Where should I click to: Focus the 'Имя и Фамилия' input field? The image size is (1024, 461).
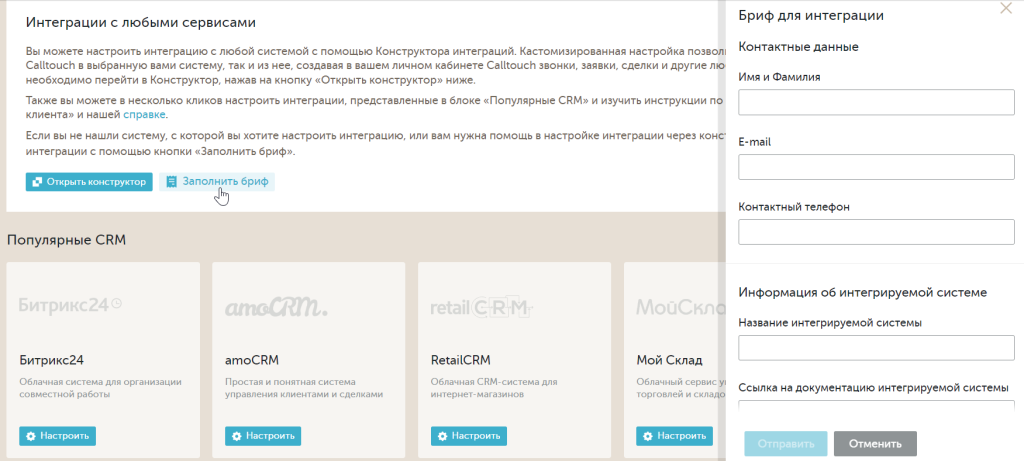[x=876, y=102]
